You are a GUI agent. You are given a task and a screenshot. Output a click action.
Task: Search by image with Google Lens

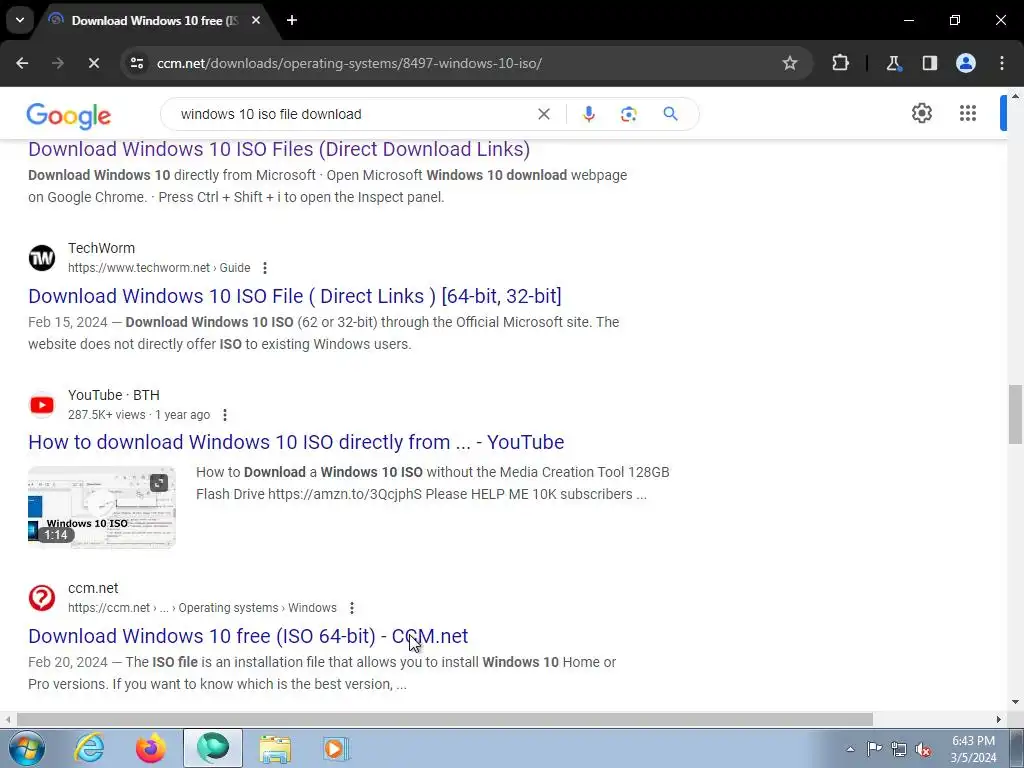point(628,114)
